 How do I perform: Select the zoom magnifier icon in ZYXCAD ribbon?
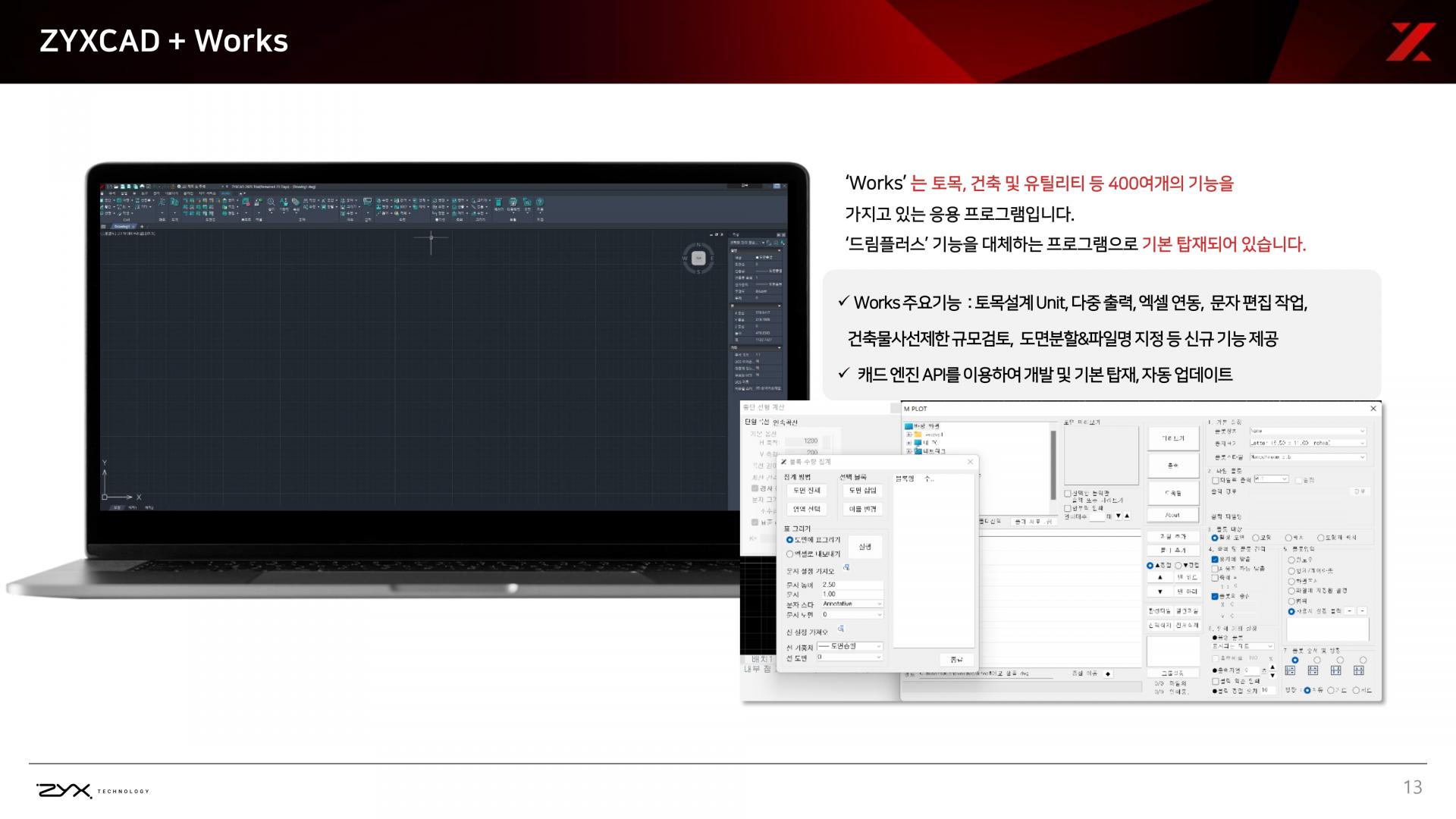pyautogui.click(x=271, y=202)
